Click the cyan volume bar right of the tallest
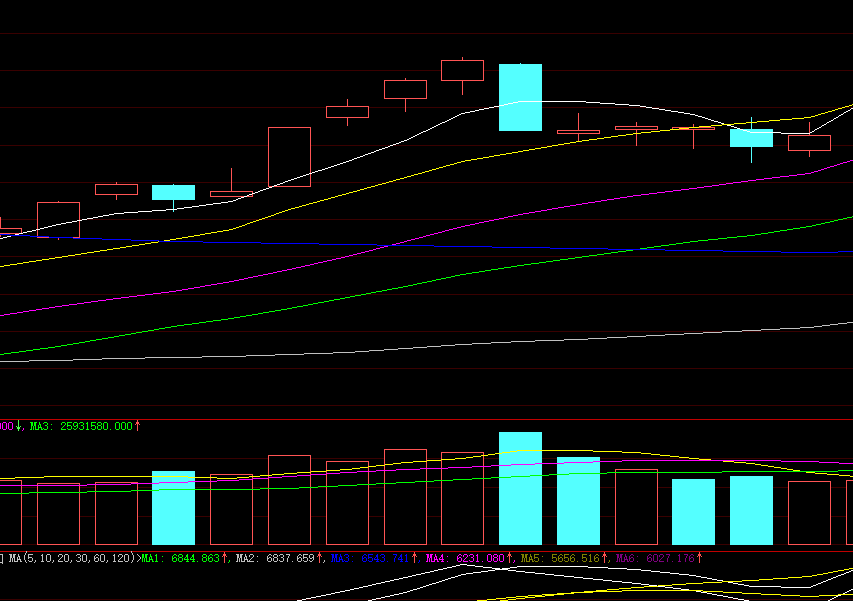Viewport: 853px width, 601px height. 578,501
